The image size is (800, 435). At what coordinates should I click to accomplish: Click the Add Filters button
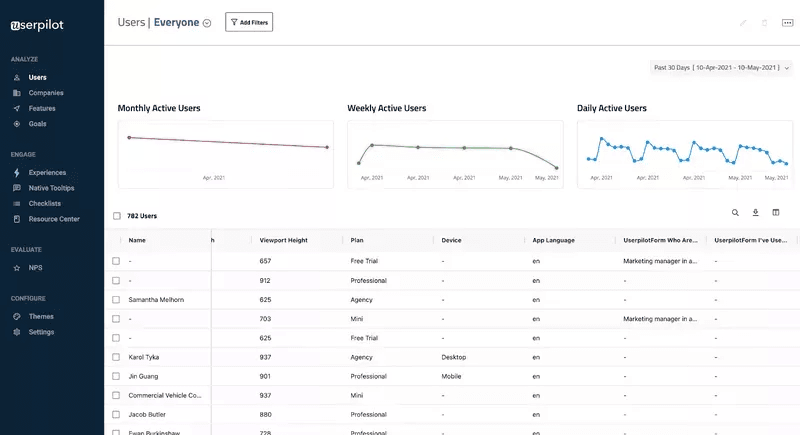point(249,22)
